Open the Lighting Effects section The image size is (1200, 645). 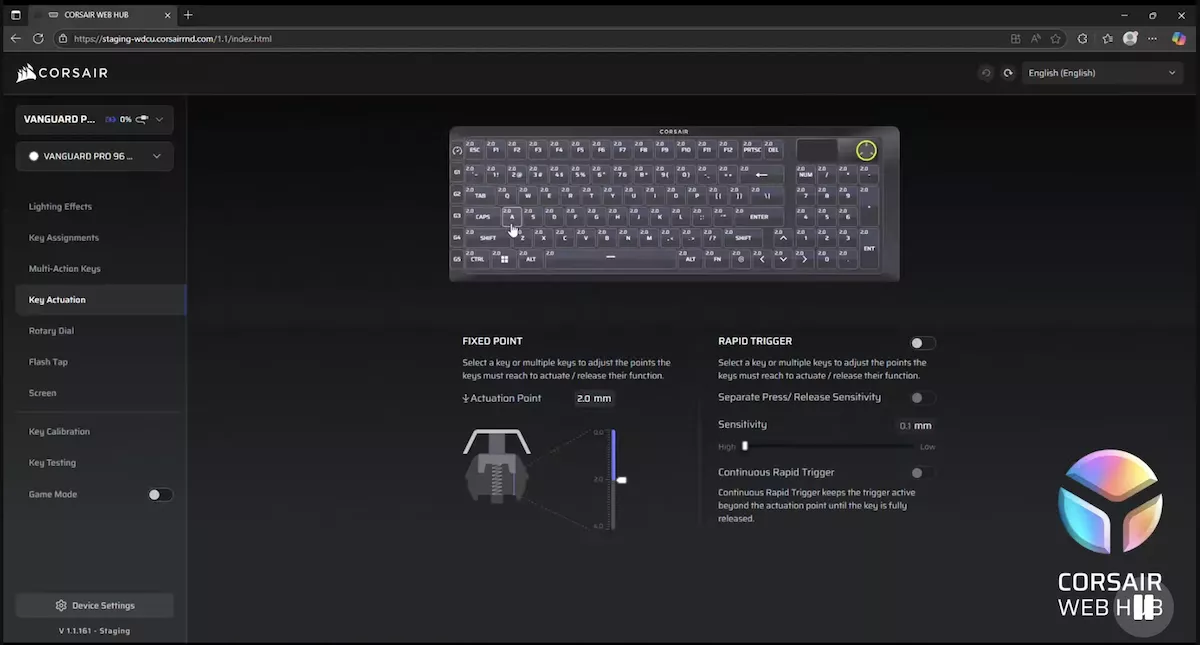[60, 207]
